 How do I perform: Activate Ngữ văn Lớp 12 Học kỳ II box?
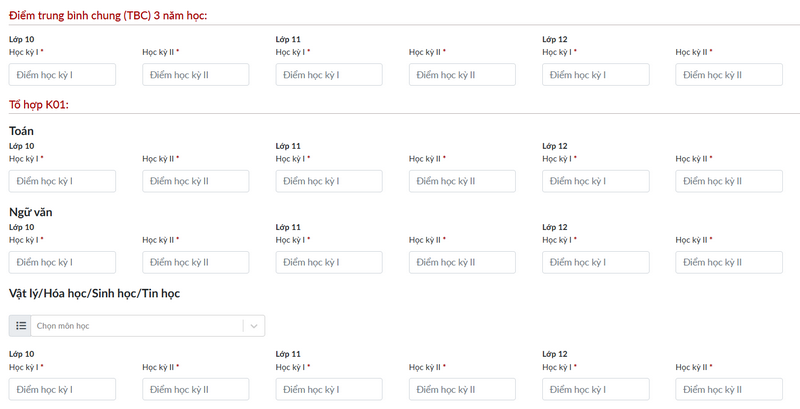point(729,262)
